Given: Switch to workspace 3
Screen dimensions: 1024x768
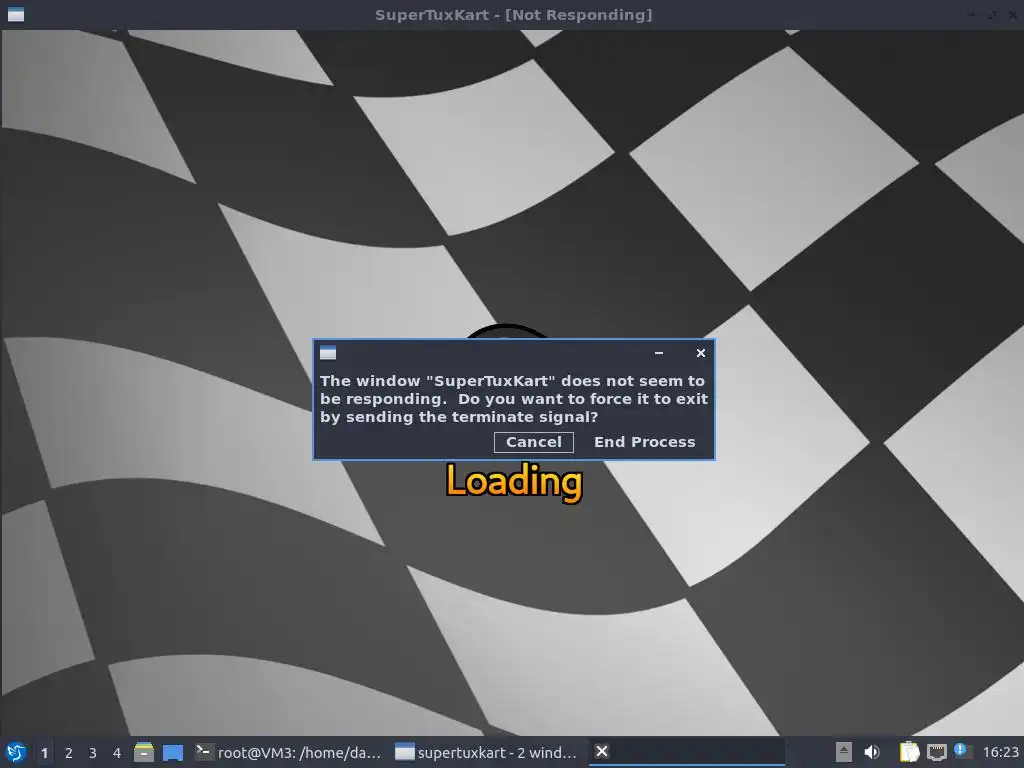Looking at the screenshot, I should (x=93, y=753).
